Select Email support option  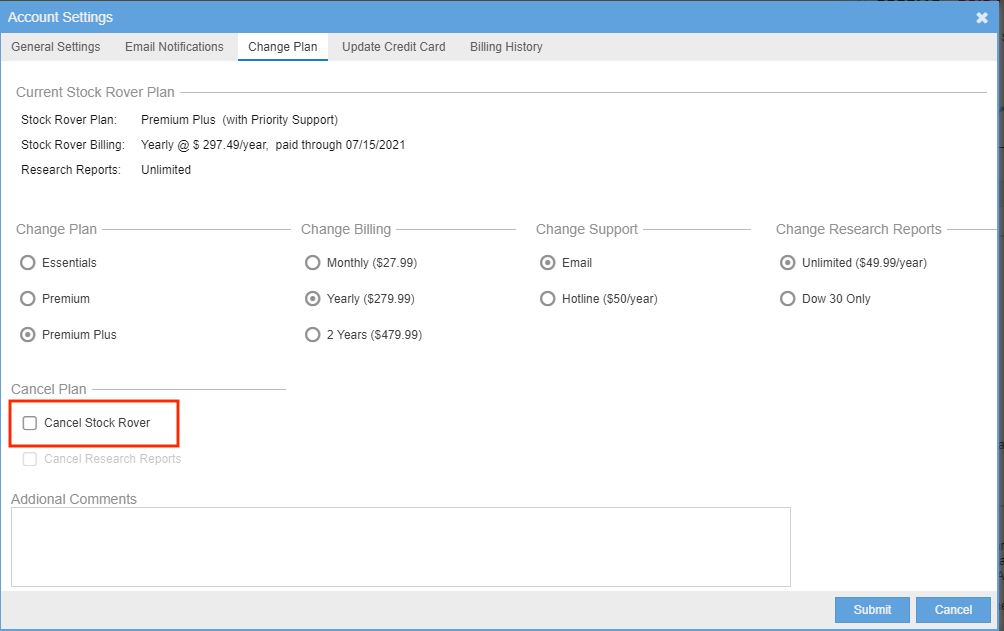(547, 263)
